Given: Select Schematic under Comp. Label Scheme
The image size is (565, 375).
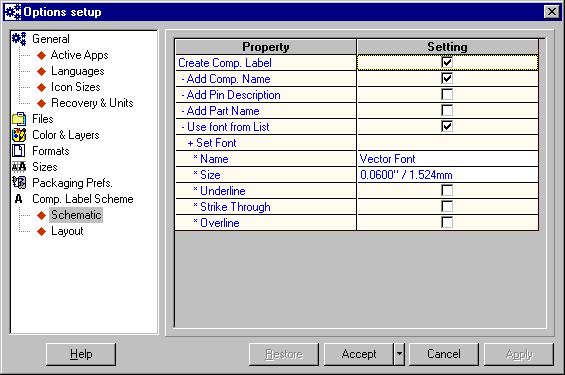Looking at the screenshot, I should pyautogui.click(x=76, y=215).
